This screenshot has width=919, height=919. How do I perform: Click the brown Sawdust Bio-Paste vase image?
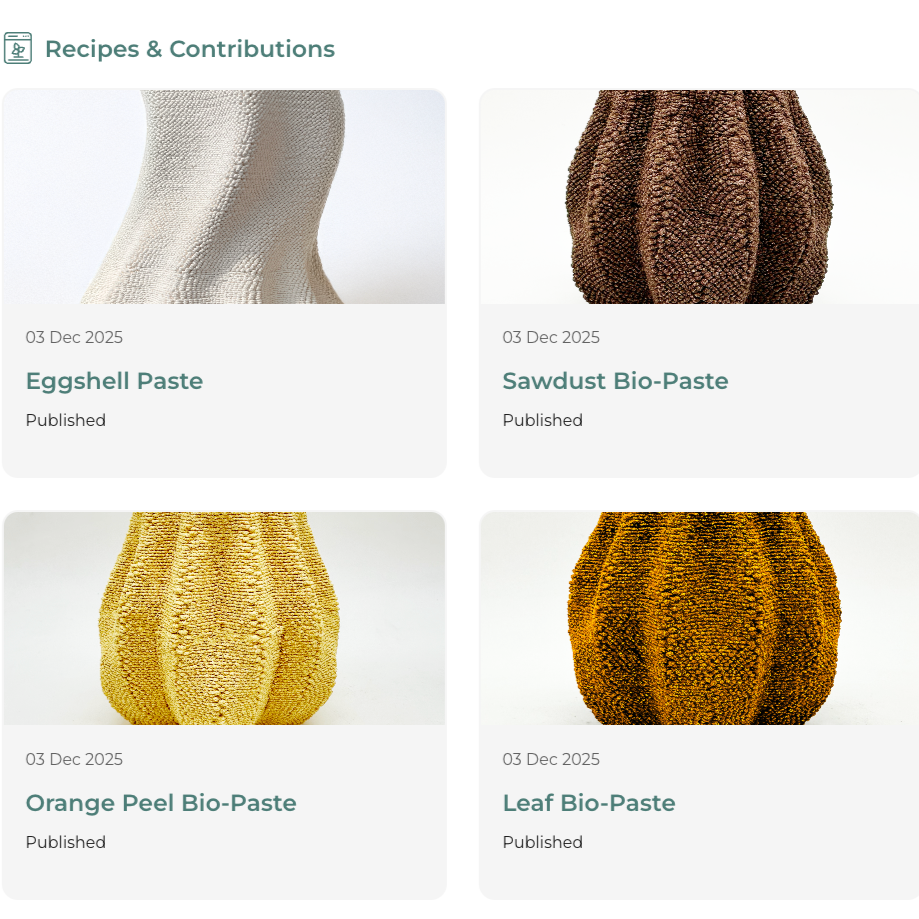point(699,197)
